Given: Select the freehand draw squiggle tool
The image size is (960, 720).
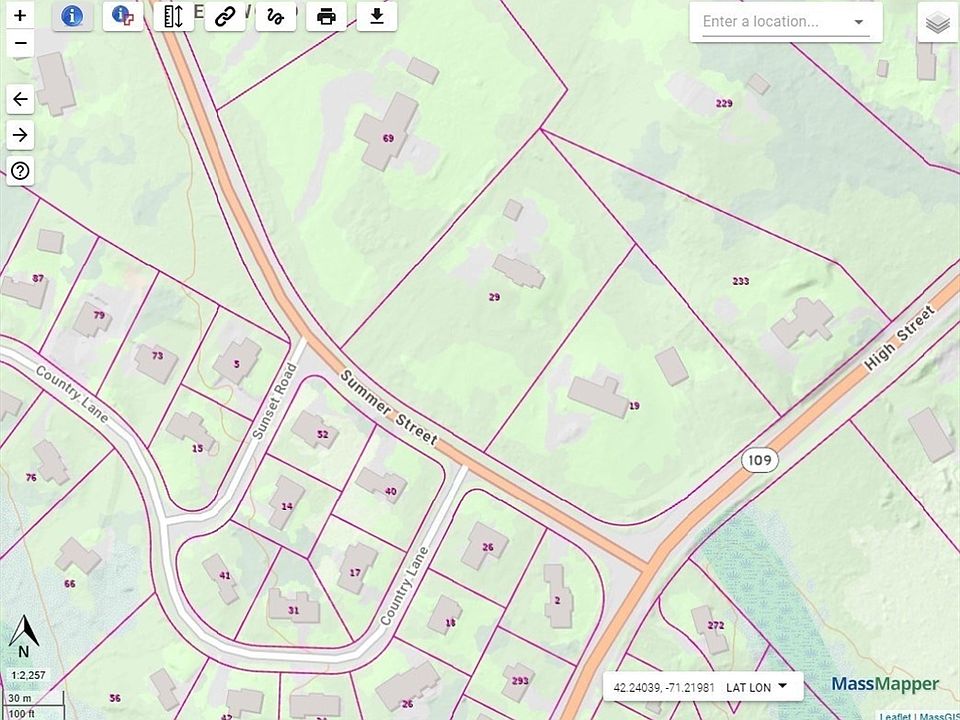Looking at the screenshot, I should (275, 16).
